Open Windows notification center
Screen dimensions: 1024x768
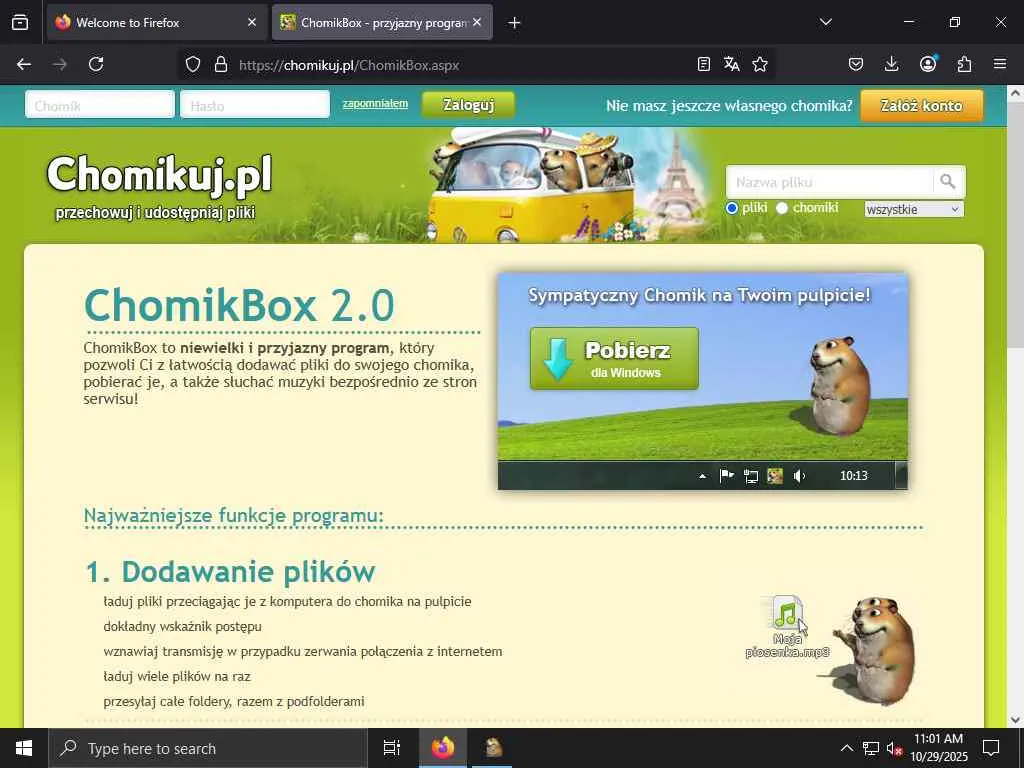[991, 748]
